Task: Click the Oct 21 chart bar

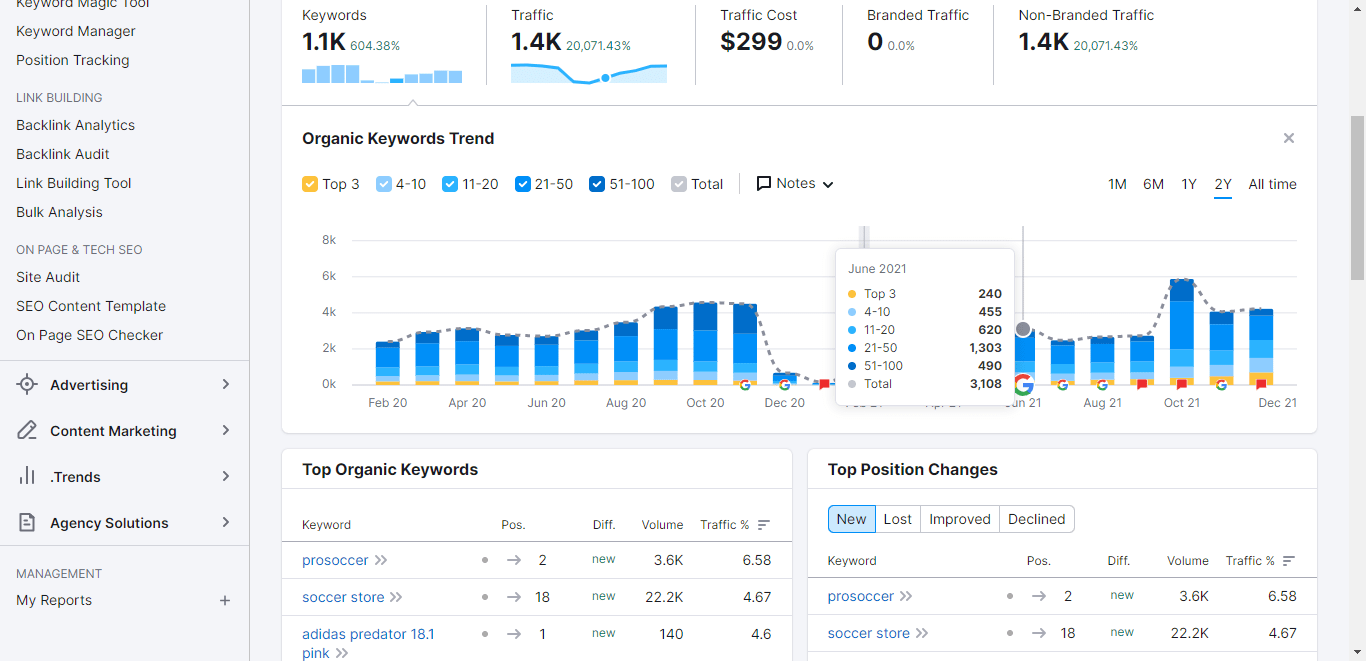Action: coord(1182,330)
